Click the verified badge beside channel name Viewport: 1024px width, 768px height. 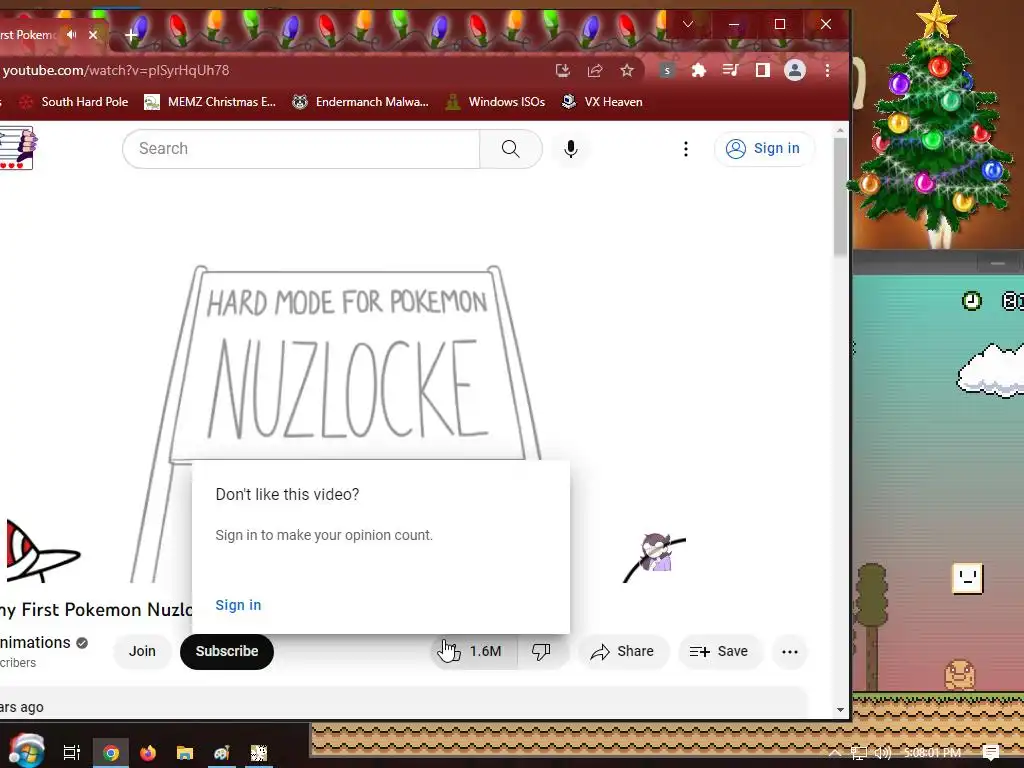point(82,643)
